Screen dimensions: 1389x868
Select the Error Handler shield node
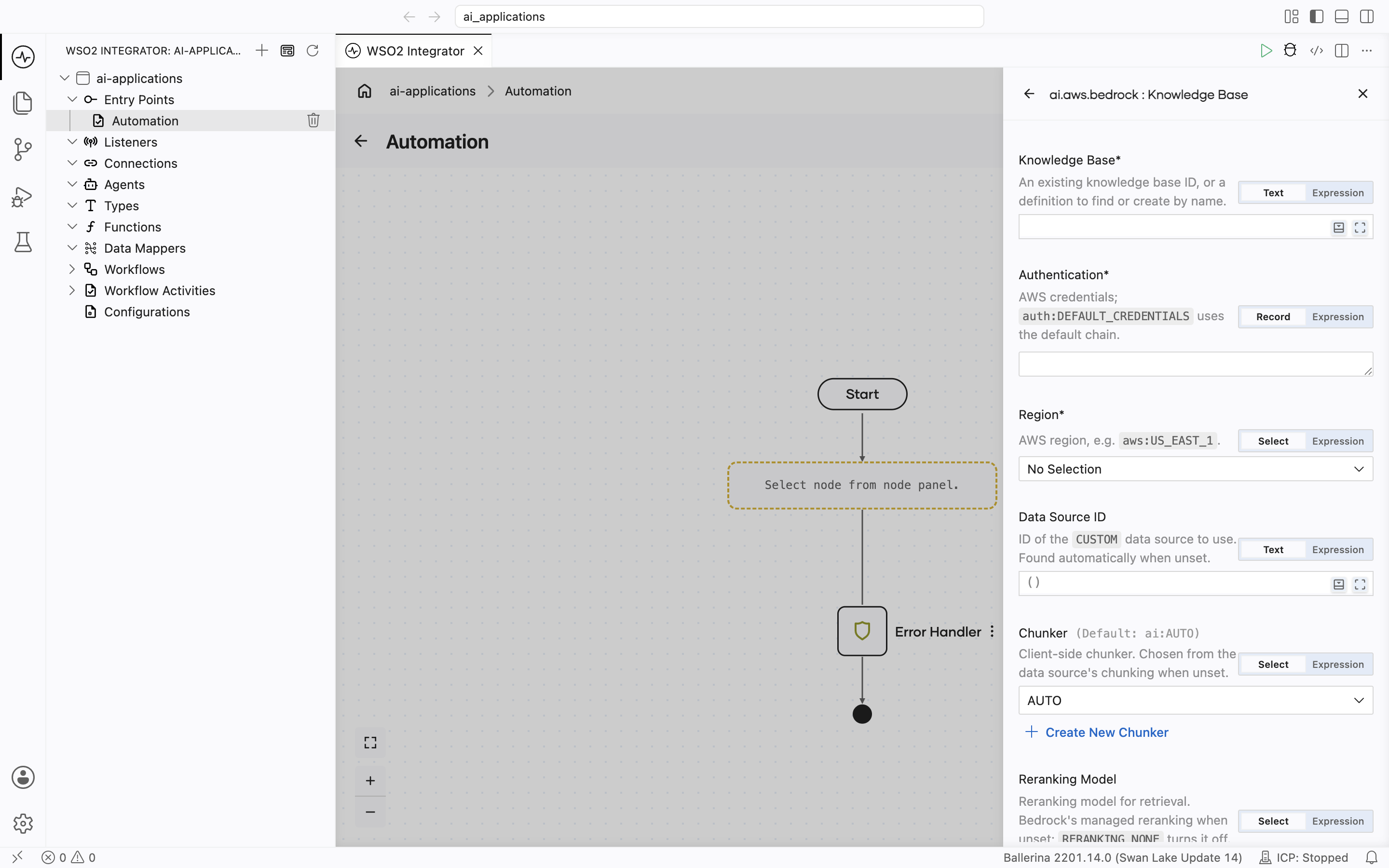(862, 631)
